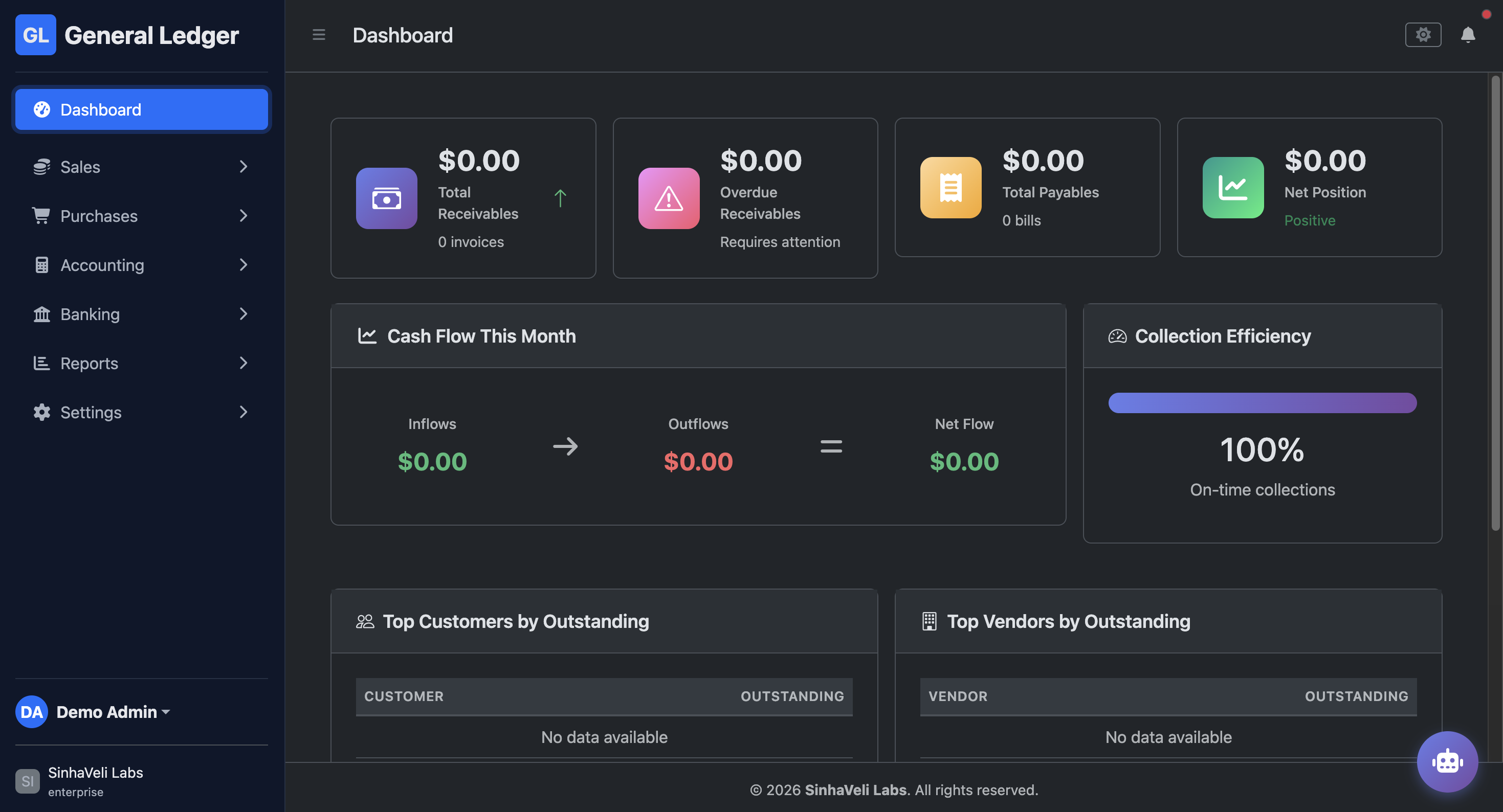Click the Purchases cart icon in sidebar
Image resolution: width=1503 pixels, height=812 pixels.
[x=41, y=216]
